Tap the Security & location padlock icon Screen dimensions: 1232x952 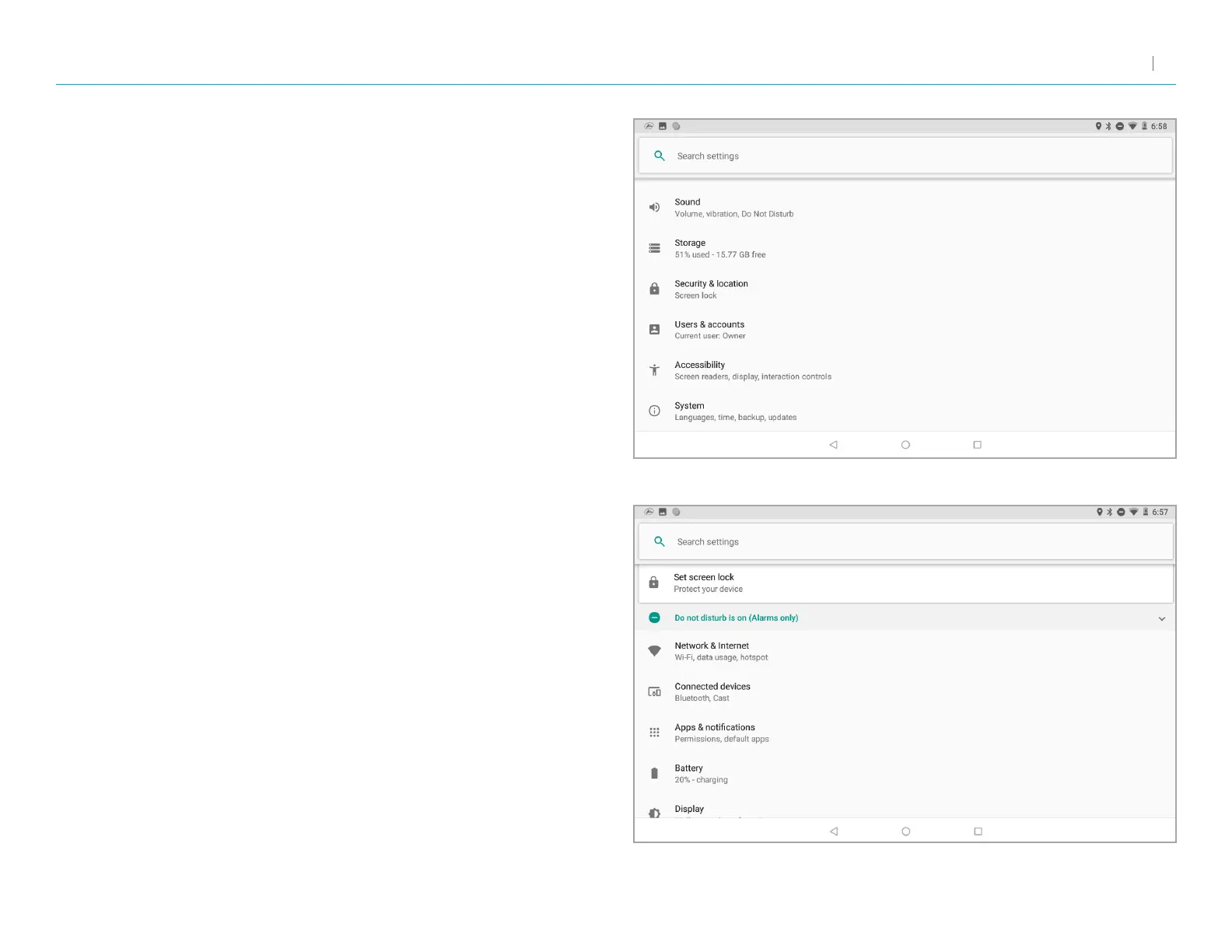click(x=654, y=289)
